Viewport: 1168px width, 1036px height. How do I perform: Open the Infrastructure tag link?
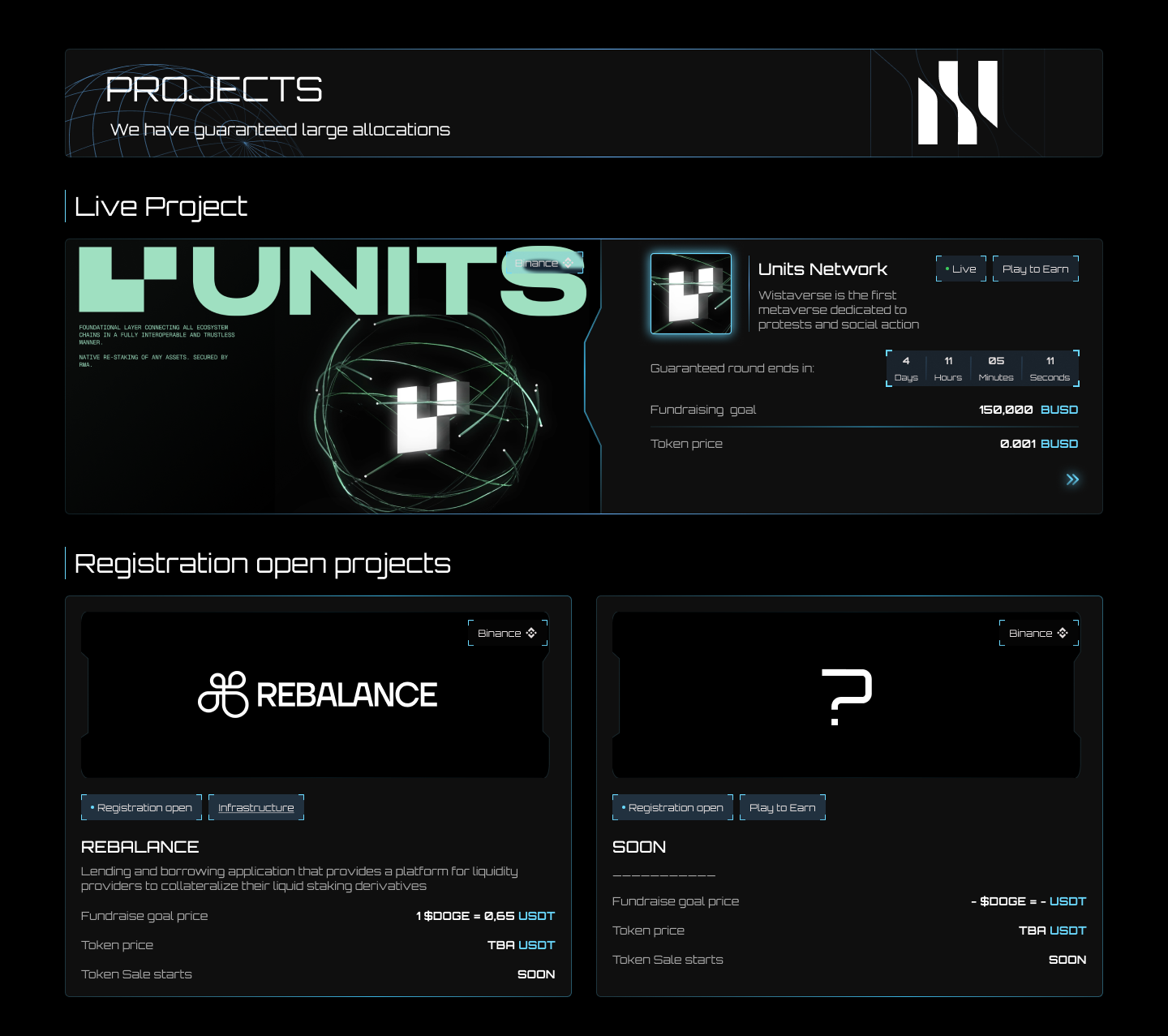point(256,807)
